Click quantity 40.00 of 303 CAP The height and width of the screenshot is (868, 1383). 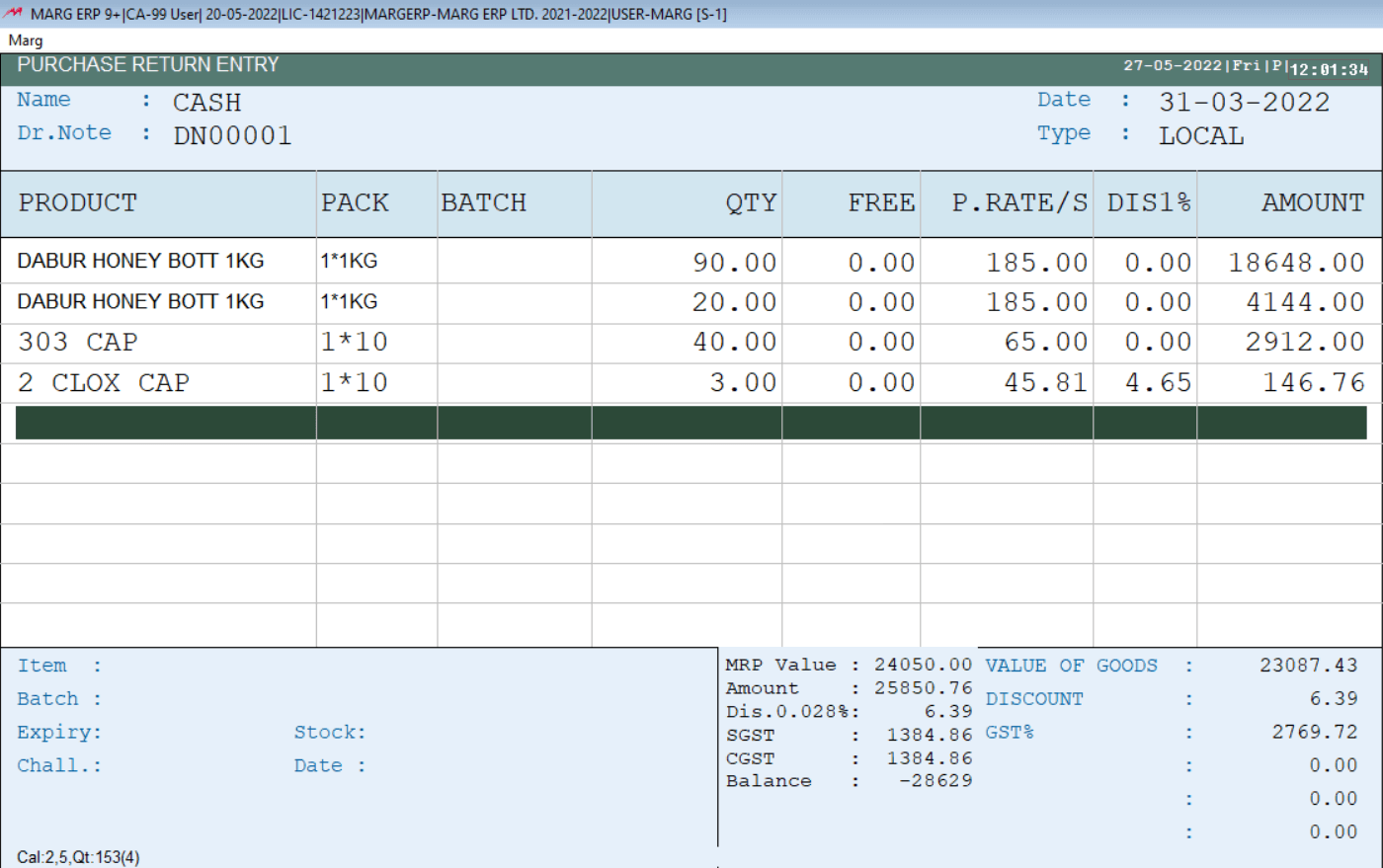click(734, 342)
